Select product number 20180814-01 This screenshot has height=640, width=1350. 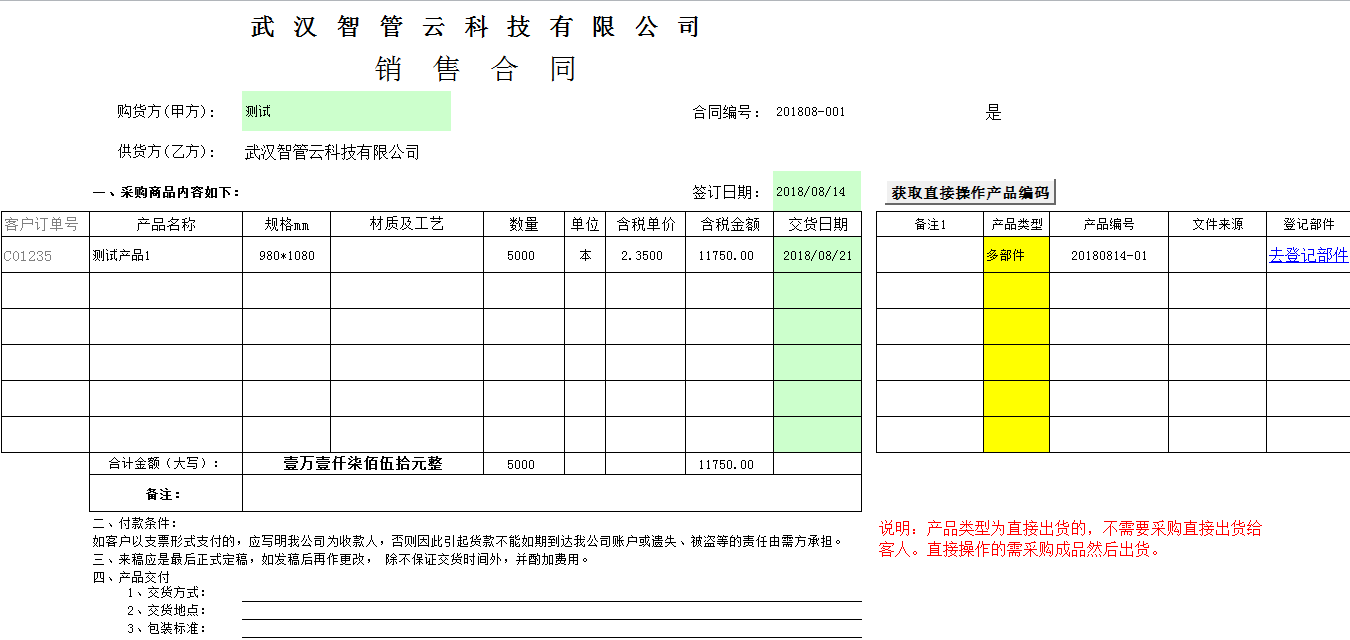pyautogui.click(x=1108, y=255)
